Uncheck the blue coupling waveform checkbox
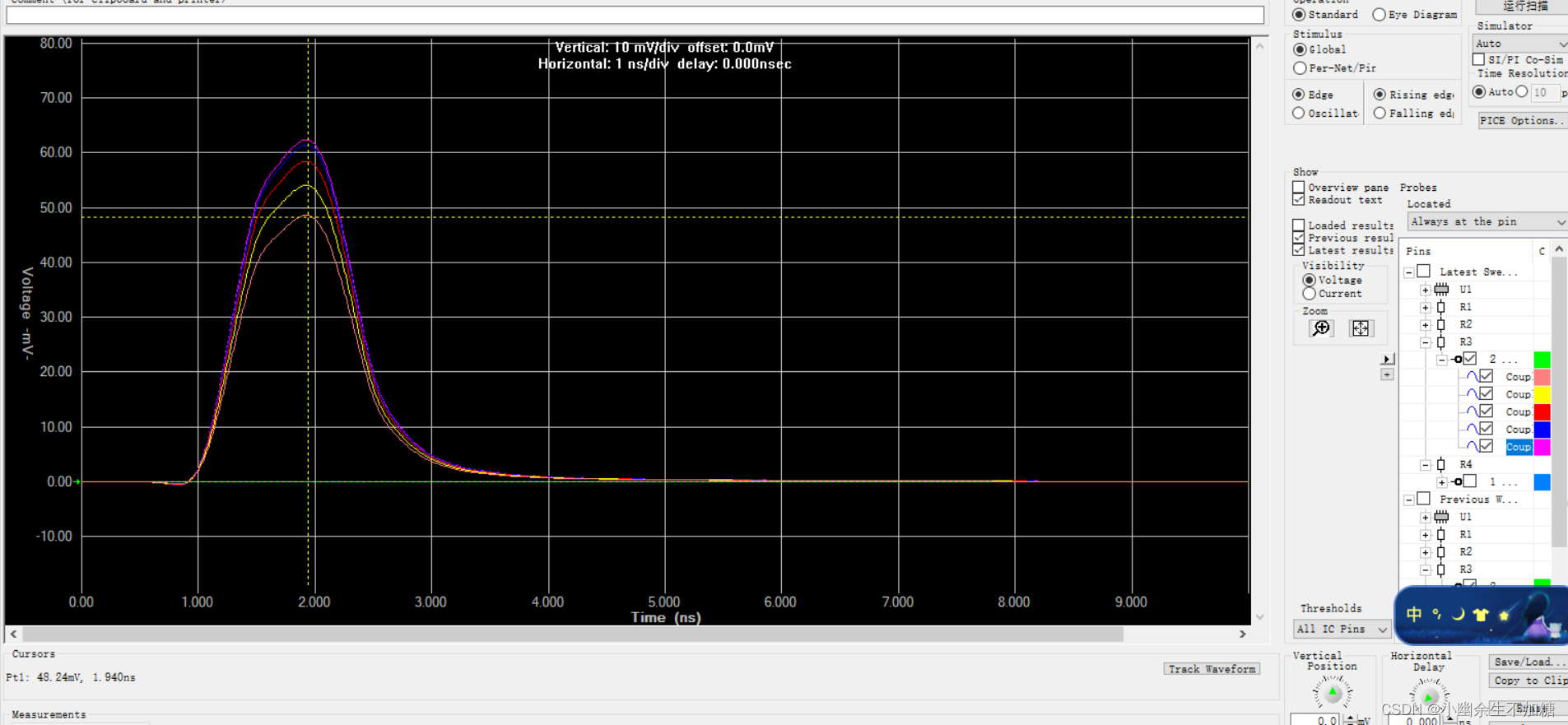The width and height of the screenshot is (1568, 725). (1486, 428)
